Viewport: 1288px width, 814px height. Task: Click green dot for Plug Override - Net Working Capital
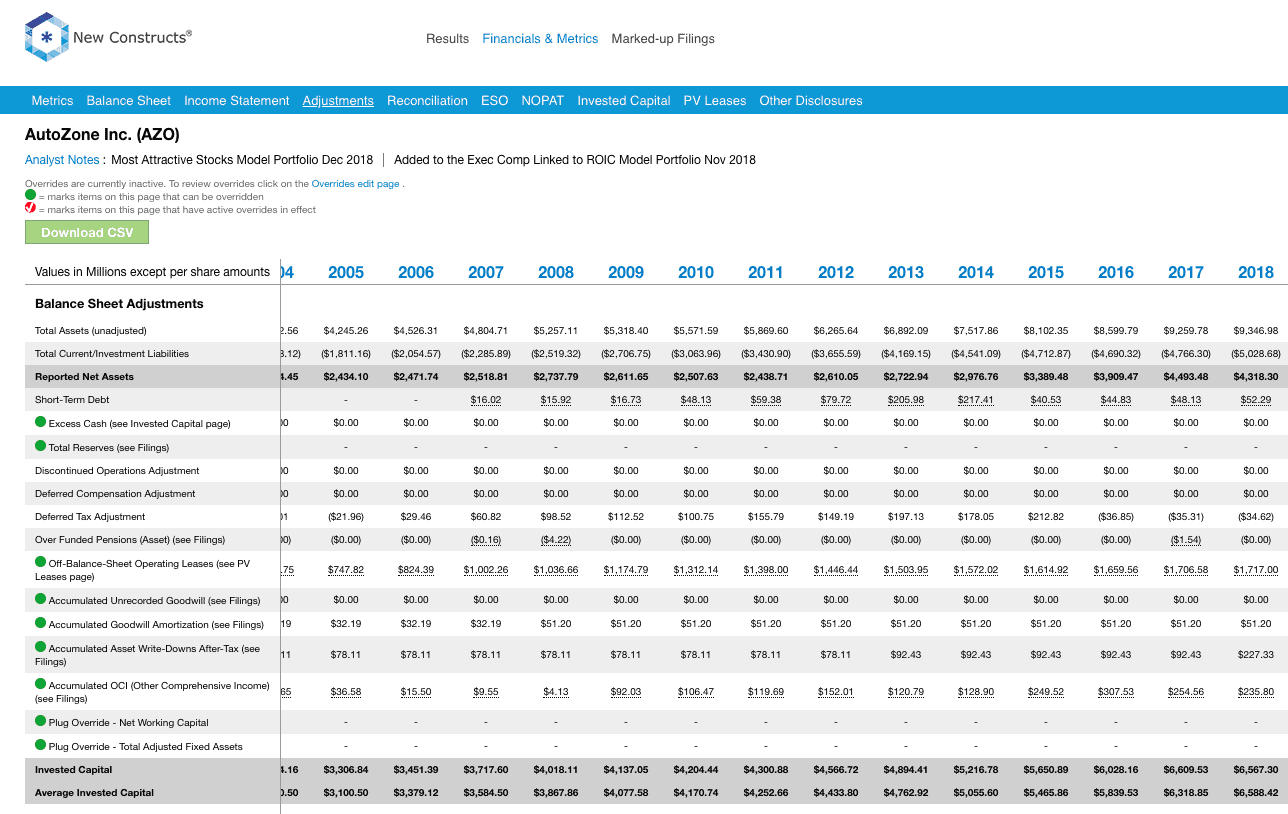(x=40, y=721)
